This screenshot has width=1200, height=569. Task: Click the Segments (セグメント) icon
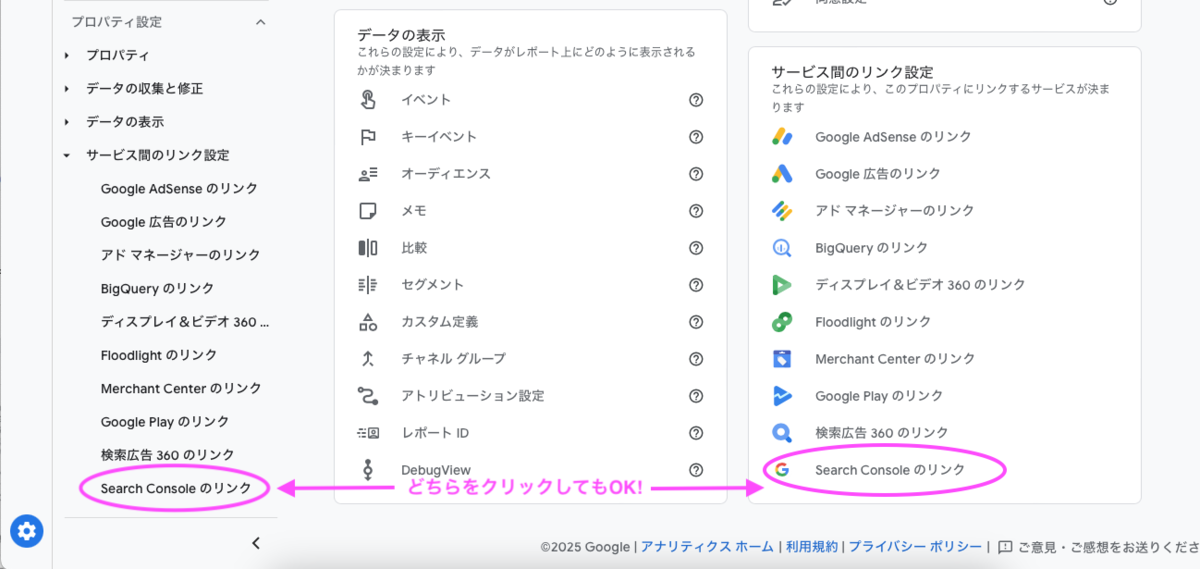pyautogui.click(x=368, y=285)
